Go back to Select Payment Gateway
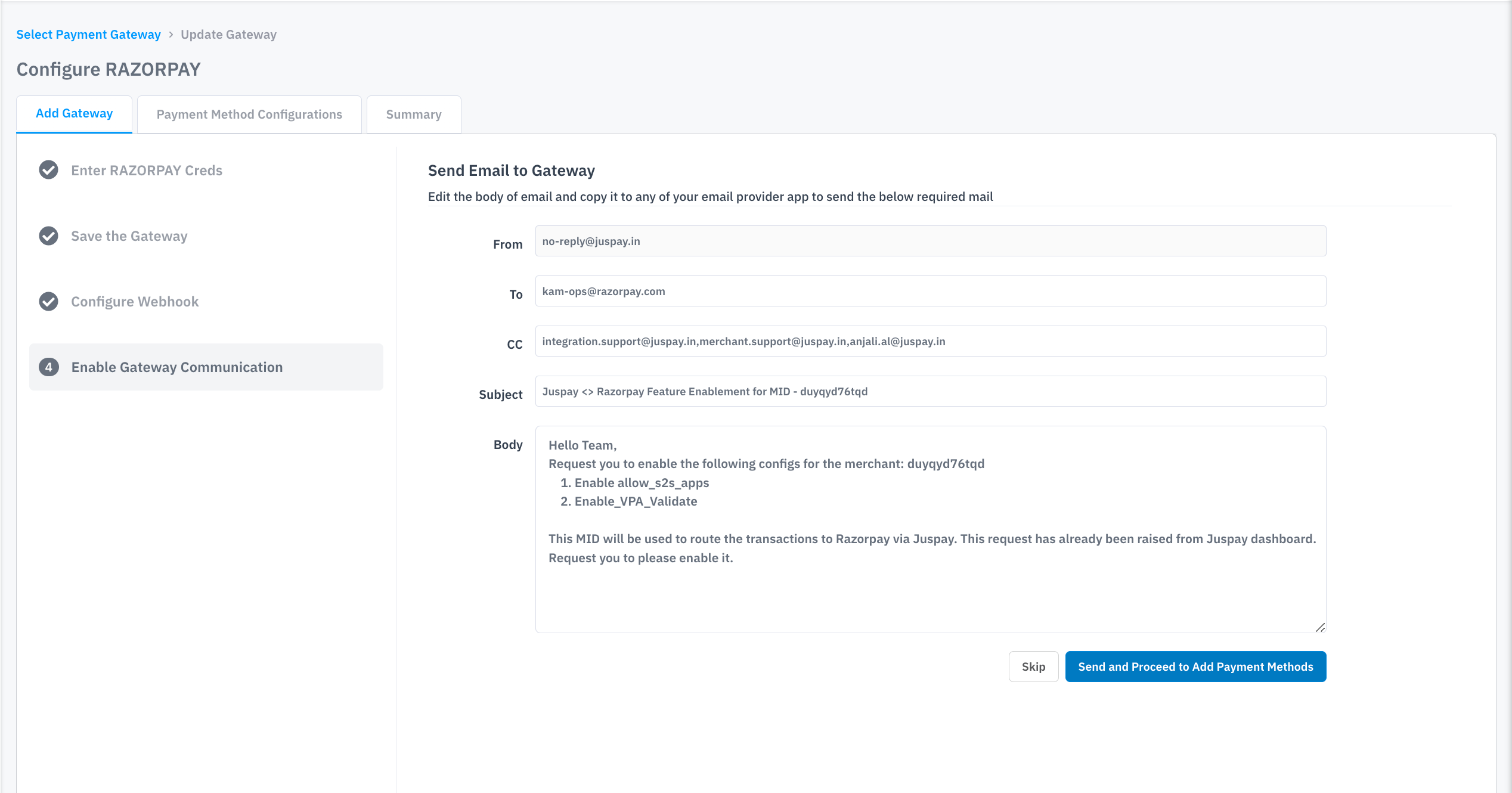Screen dimensions: 1512x793 [x=88, y=35]
